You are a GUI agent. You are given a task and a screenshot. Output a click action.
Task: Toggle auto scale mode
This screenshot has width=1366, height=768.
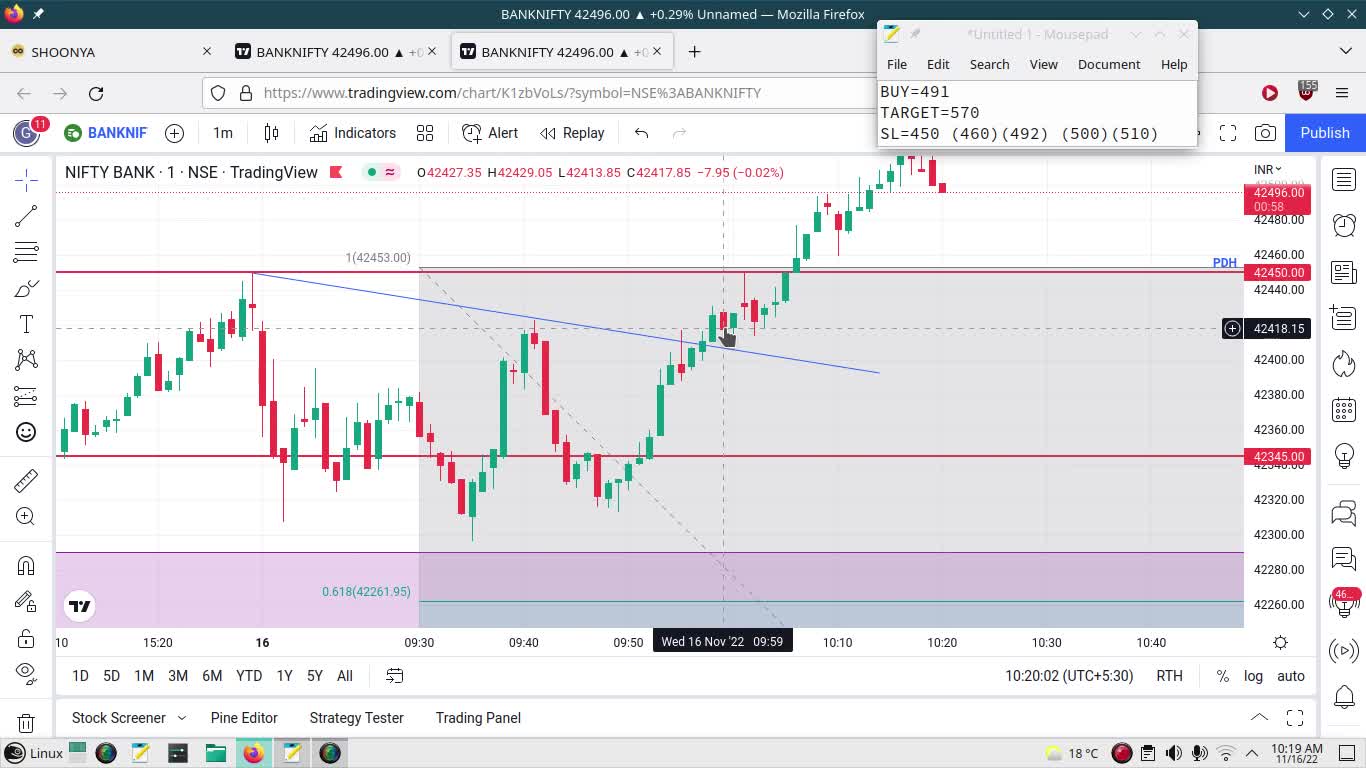click(1291, 676)
